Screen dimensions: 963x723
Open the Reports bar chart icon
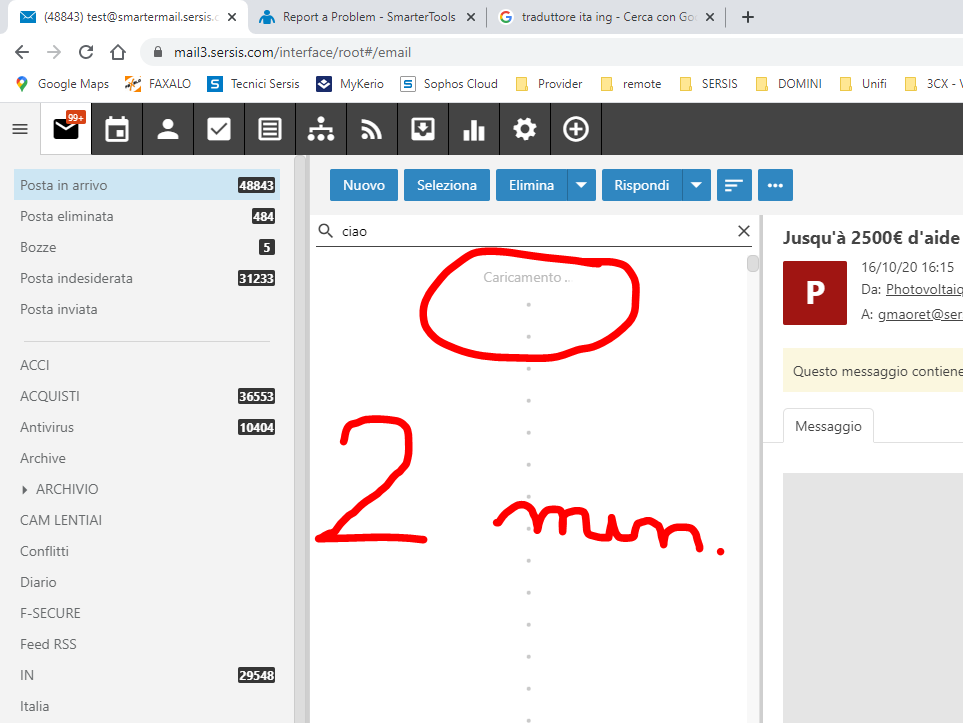click(x=474, y=129)
